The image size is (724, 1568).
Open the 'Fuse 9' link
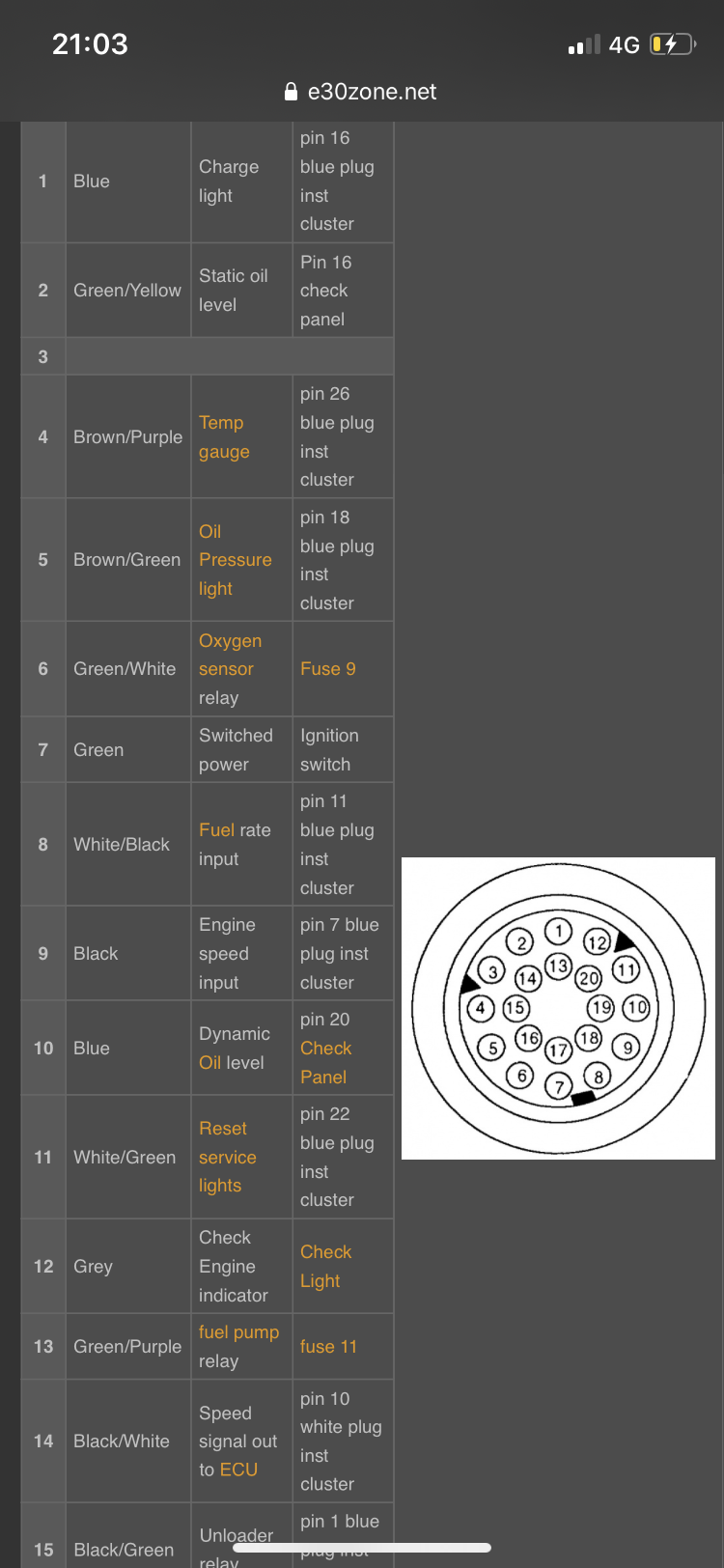coord(328,669)
